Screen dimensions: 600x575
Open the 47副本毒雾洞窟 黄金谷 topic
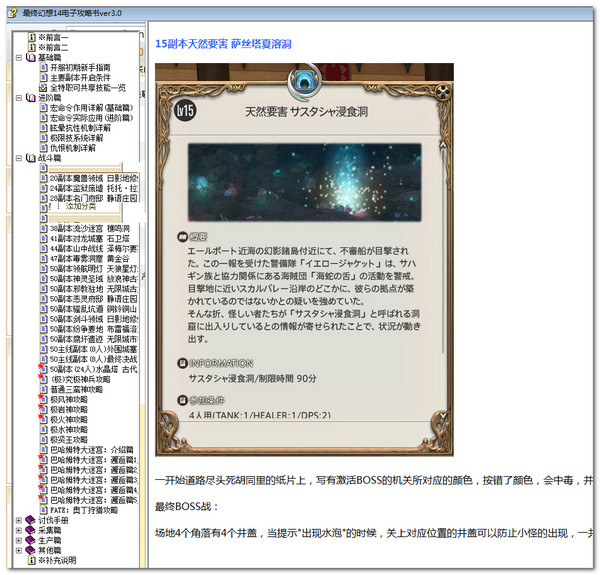click(90, 259)
